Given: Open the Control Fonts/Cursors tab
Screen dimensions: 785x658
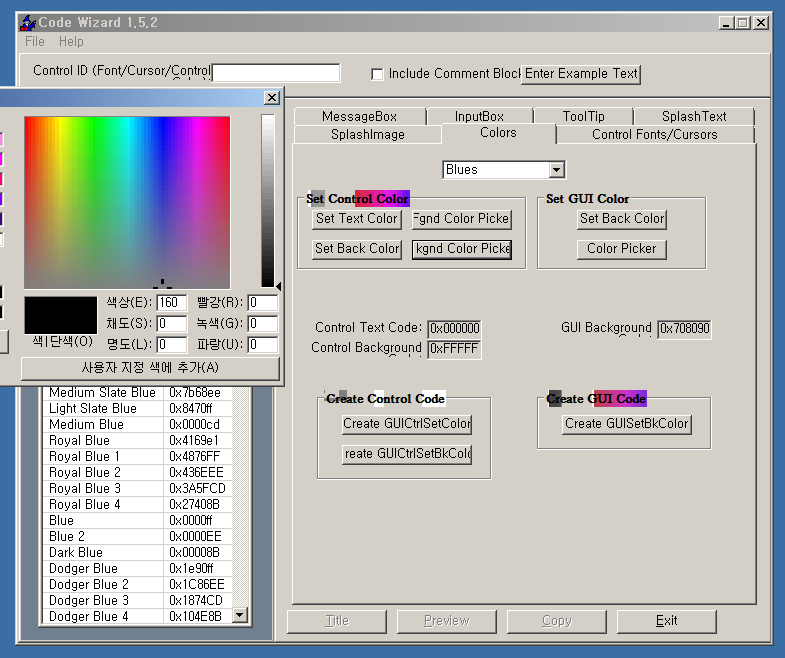Looking at the screenshot, I should point(655,135).
